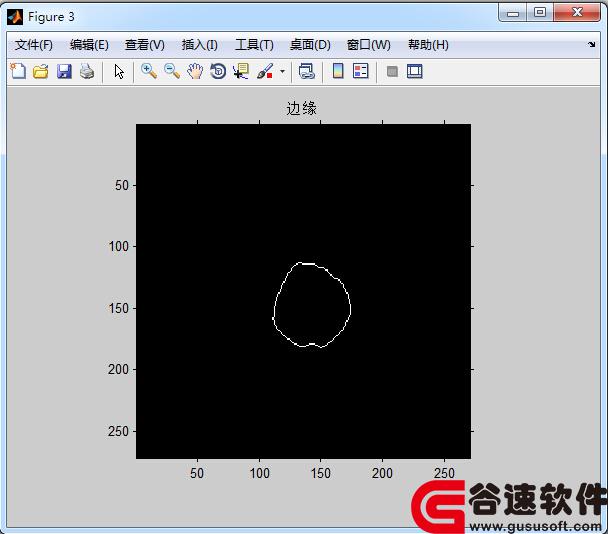Click the MATLAB logo in title bar
The image size is (608, 534).
coord(15,17)
